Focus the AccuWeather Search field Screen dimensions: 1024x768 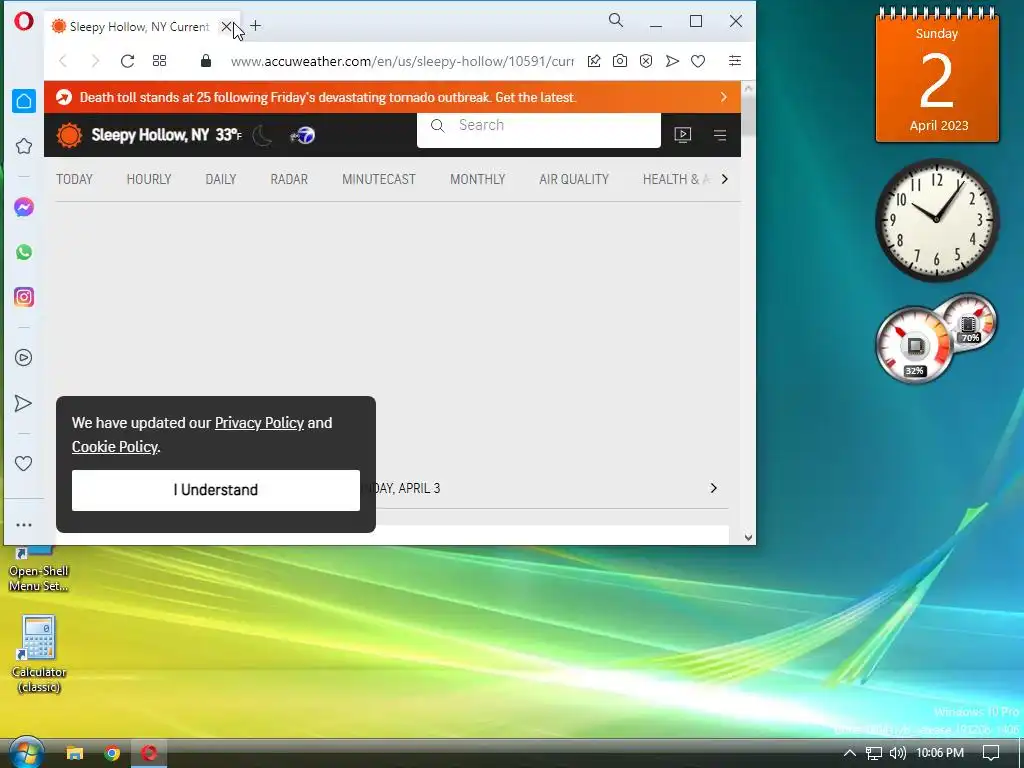click(x=539, y=126)
